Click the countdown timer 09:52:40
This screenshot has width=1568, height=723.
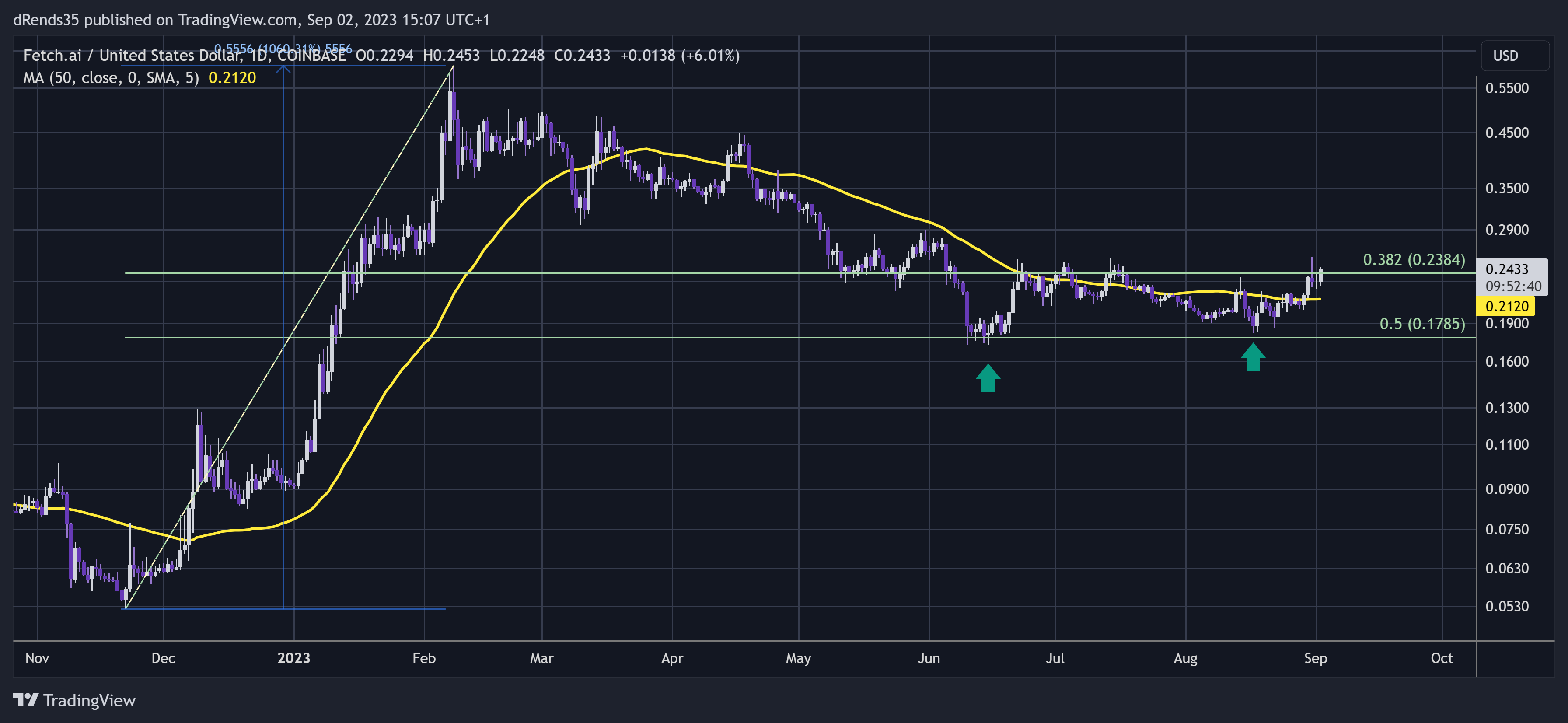tap(1512, 286)
